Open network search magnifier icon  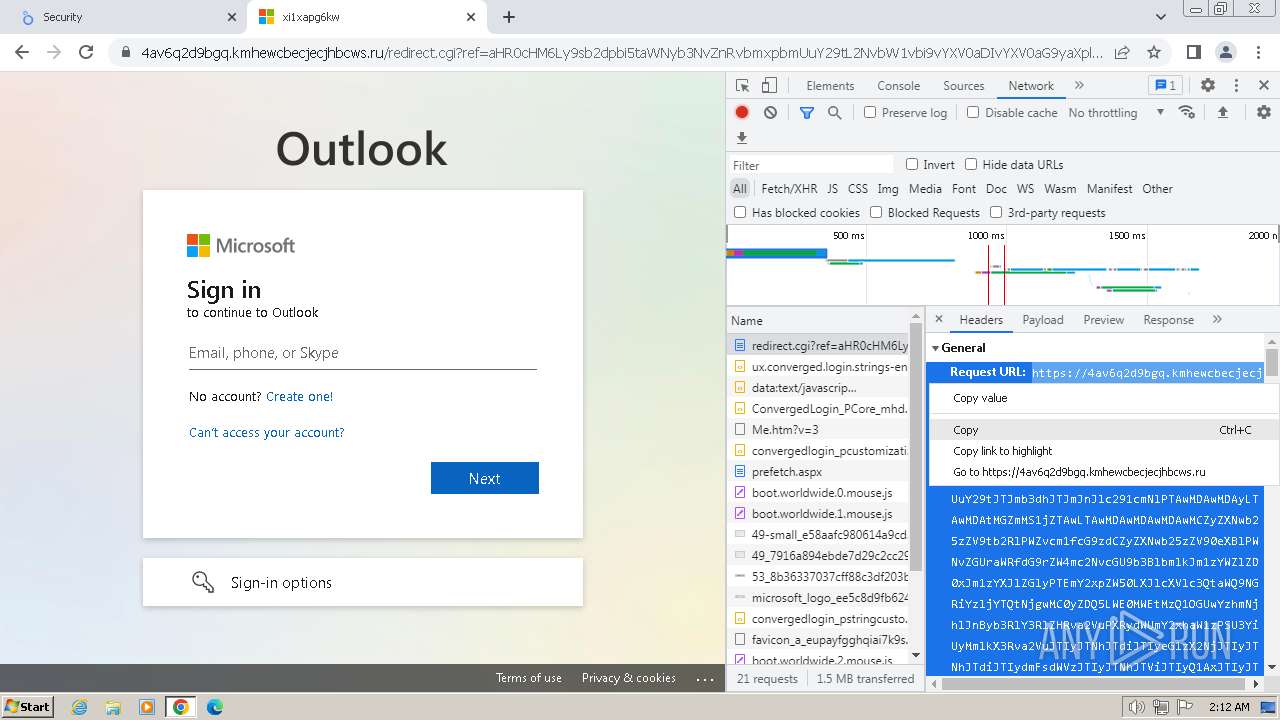coord(834,113)
